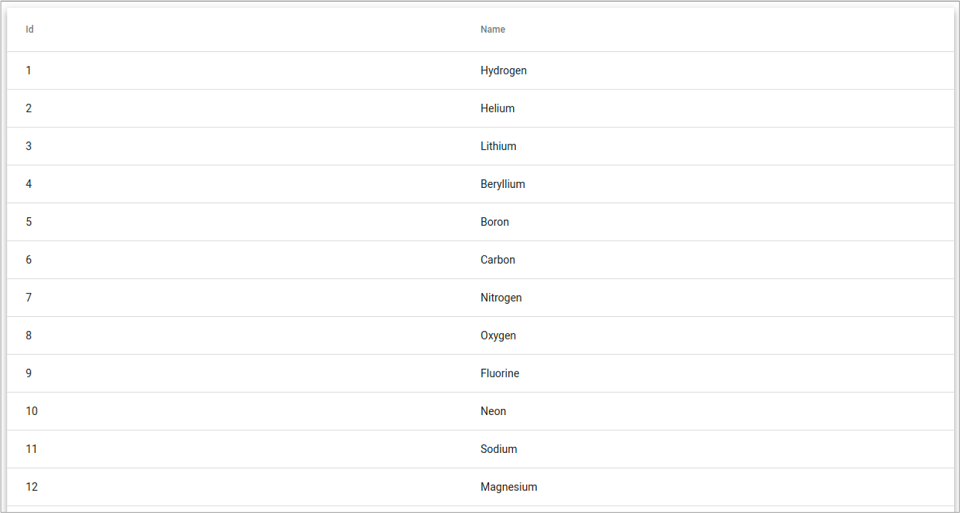Click the Nitrogen name cell
The width and height of the screenshot is (960, 513).
tap(501, 298)
